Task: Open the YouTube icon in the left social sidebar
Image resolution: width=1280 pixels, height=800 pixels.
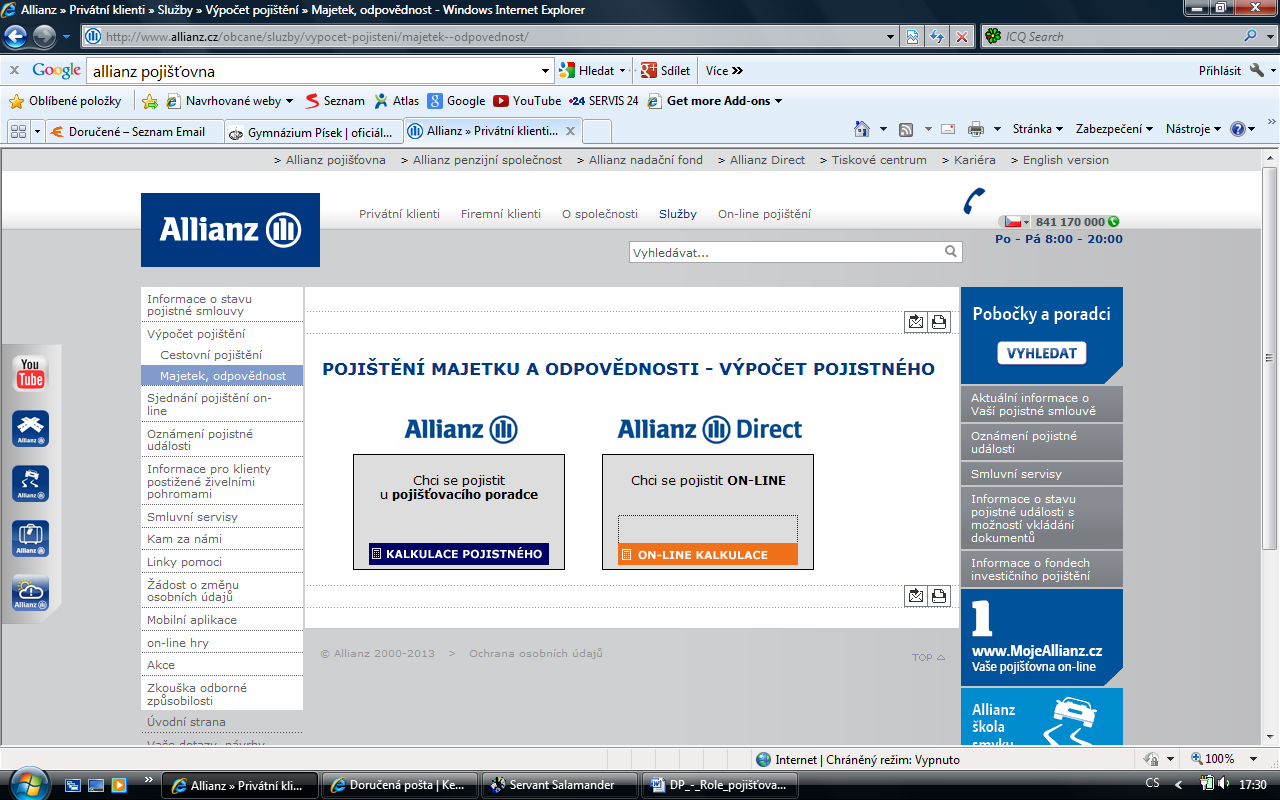Action: [30, 374]
